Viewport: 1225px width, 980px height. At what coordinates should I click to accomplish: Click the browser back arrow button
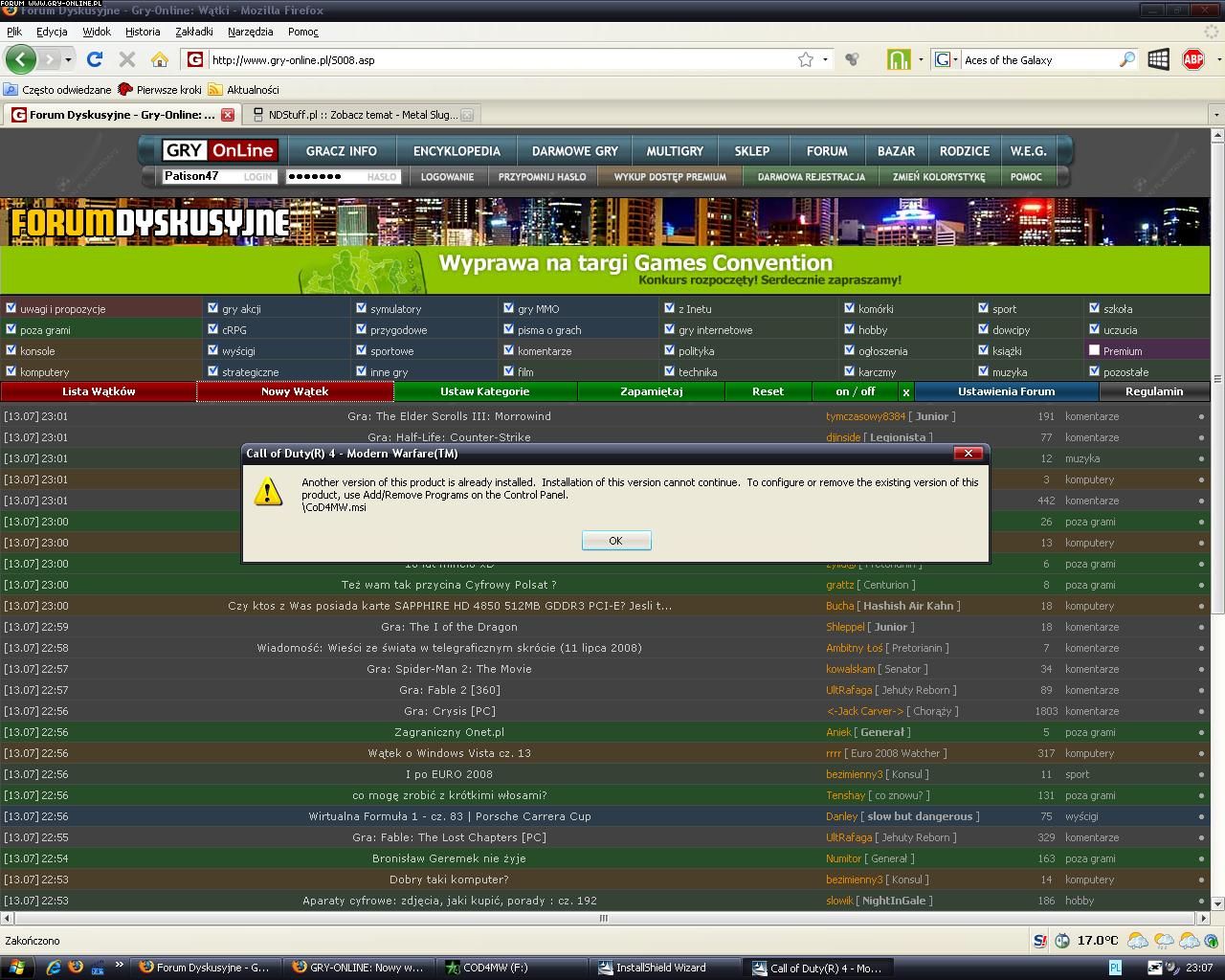21,59
